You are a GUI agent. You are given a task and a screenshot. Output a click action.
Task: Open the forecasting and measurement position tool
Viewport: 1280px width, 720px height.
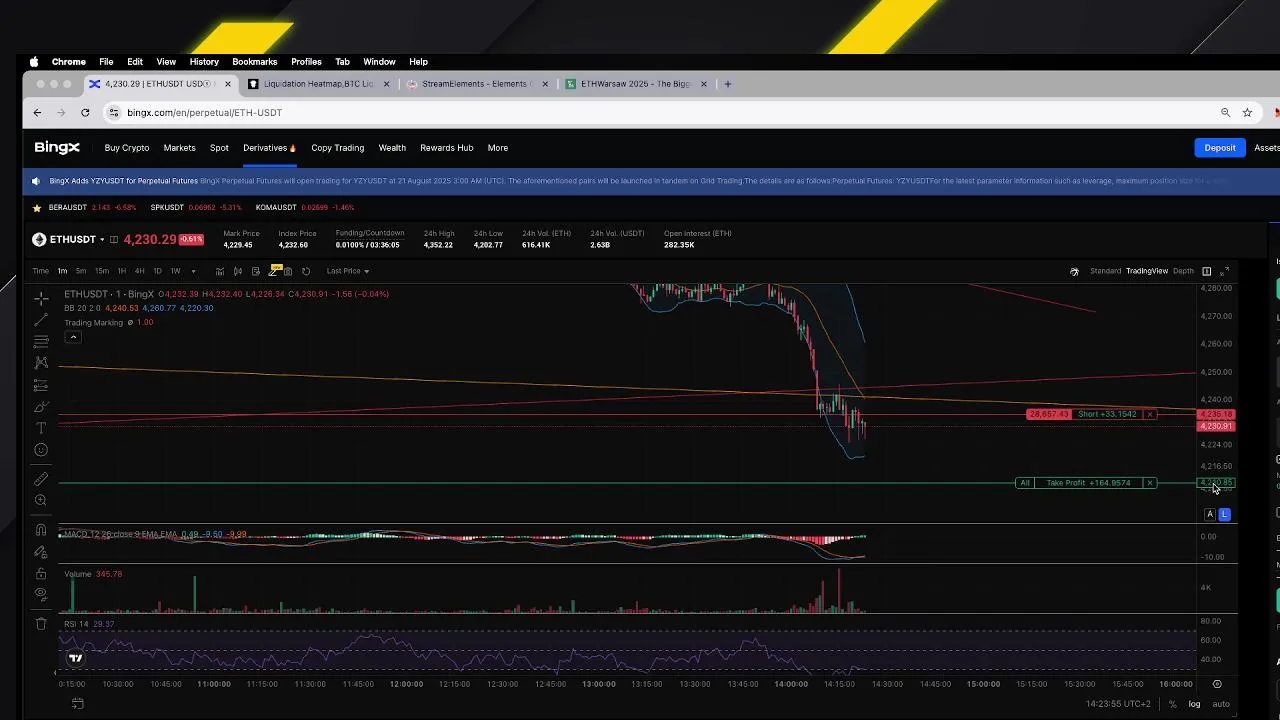click(41, 385)
